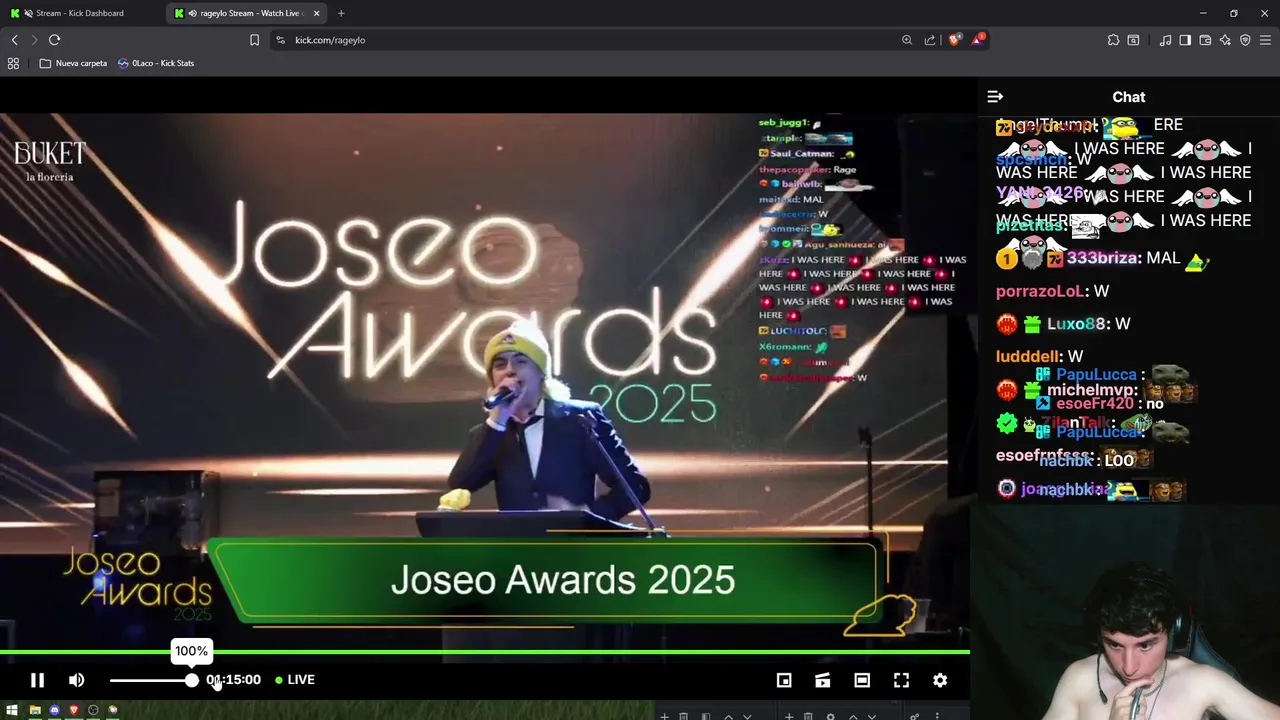Mute the rageylo tab via speaker icon
The height and width of the screenshot is (720, 1280).
193,13
